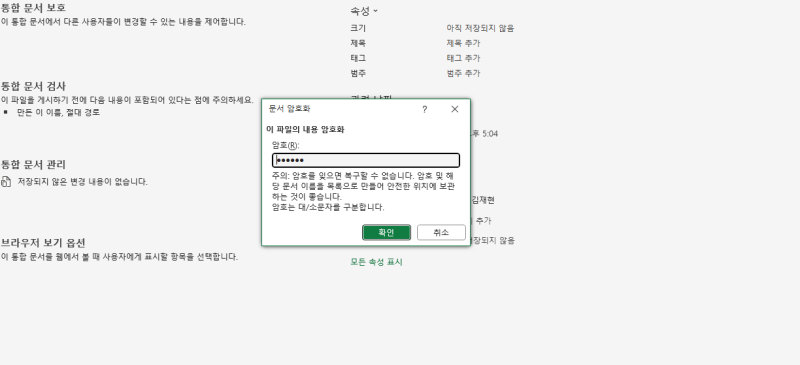This screenshot has height=365, width=800.
Task: Expand the 속성 dropdown
Action: coord(364,11)
